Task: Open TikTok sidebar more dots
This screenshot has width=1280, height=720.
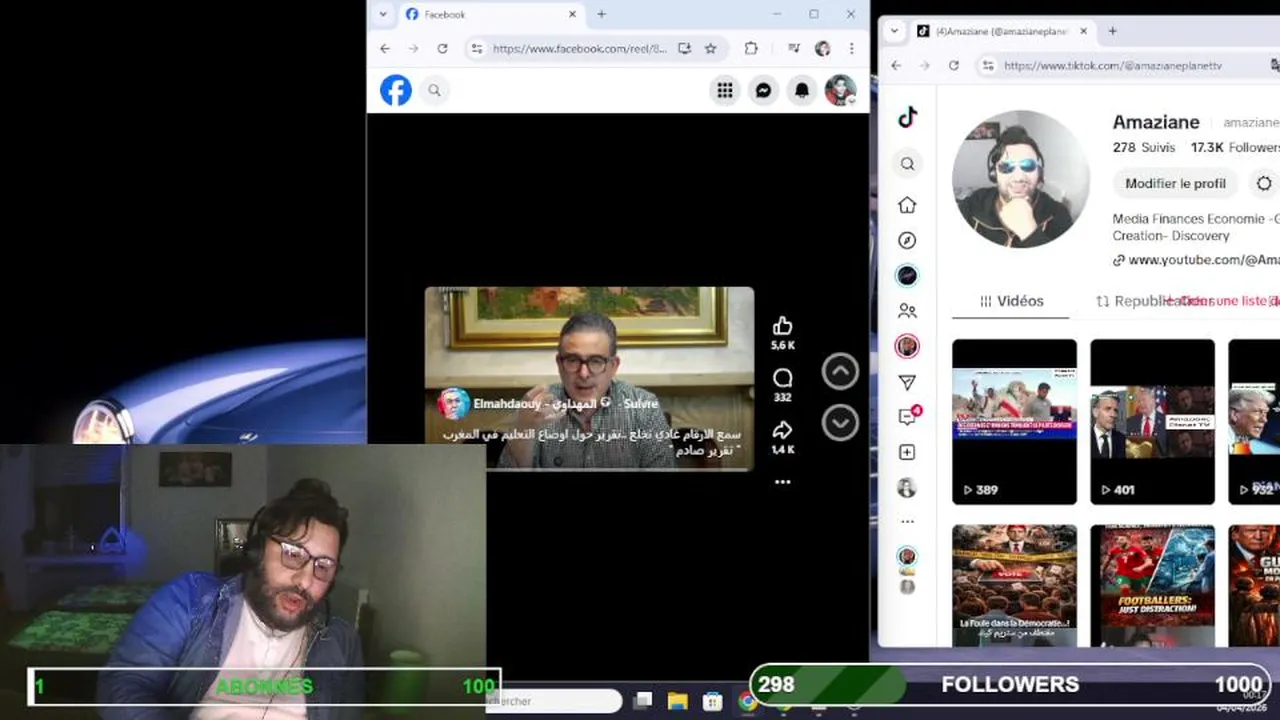Action: pyautogui.click(x=907, y=521)
